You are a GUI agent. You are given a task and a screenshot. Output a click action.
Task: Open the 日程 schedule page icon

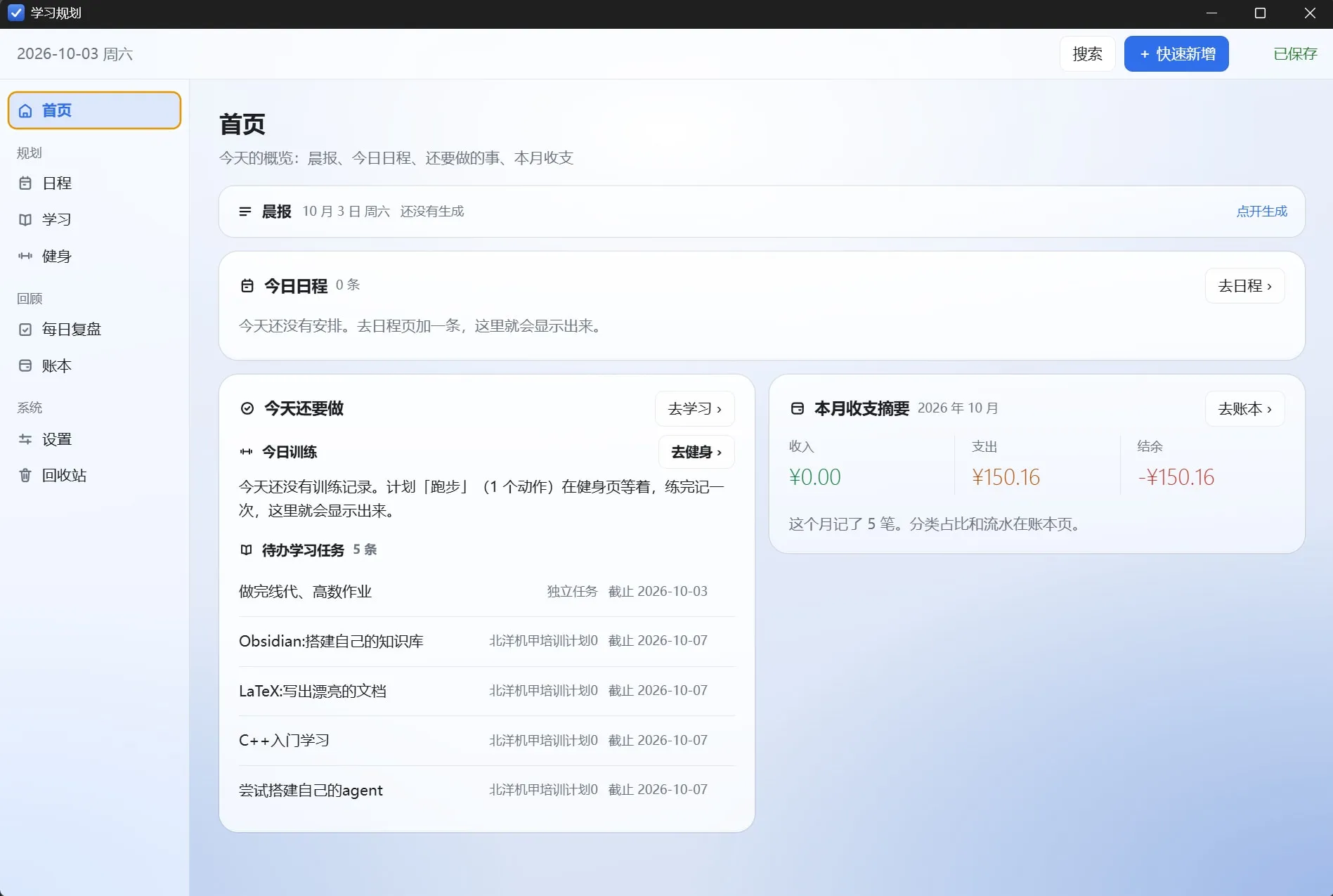pyautogui.click(x=25, y=183)
